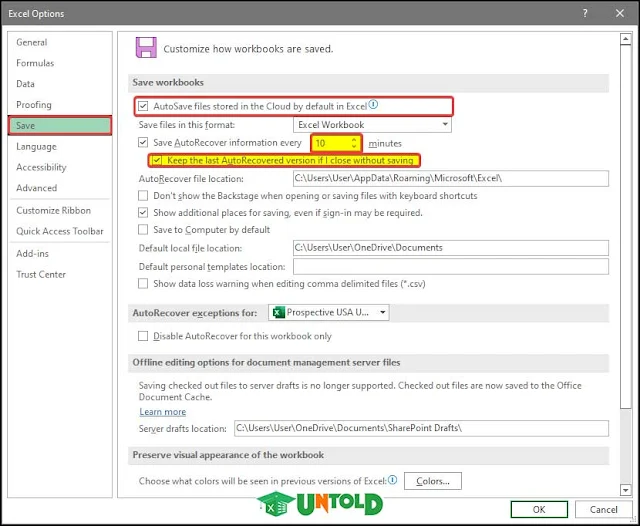This screenshot has width=640, height=526.
Task: Click the Default personal templates location field
Action: [x=451, y=266]
